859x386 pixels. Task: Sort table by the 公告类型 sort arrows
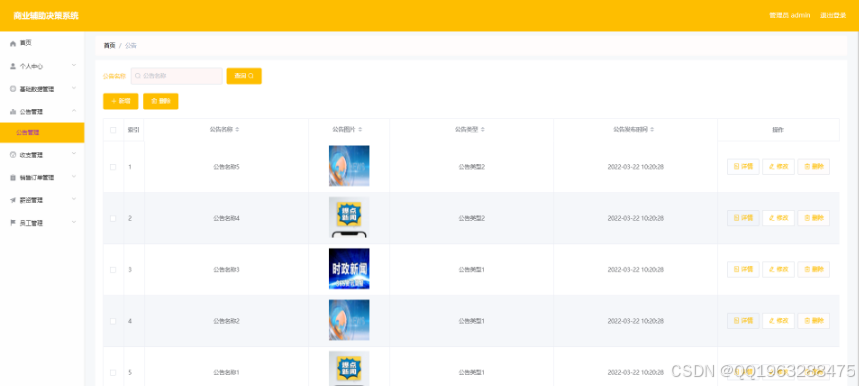click(483, 130)
